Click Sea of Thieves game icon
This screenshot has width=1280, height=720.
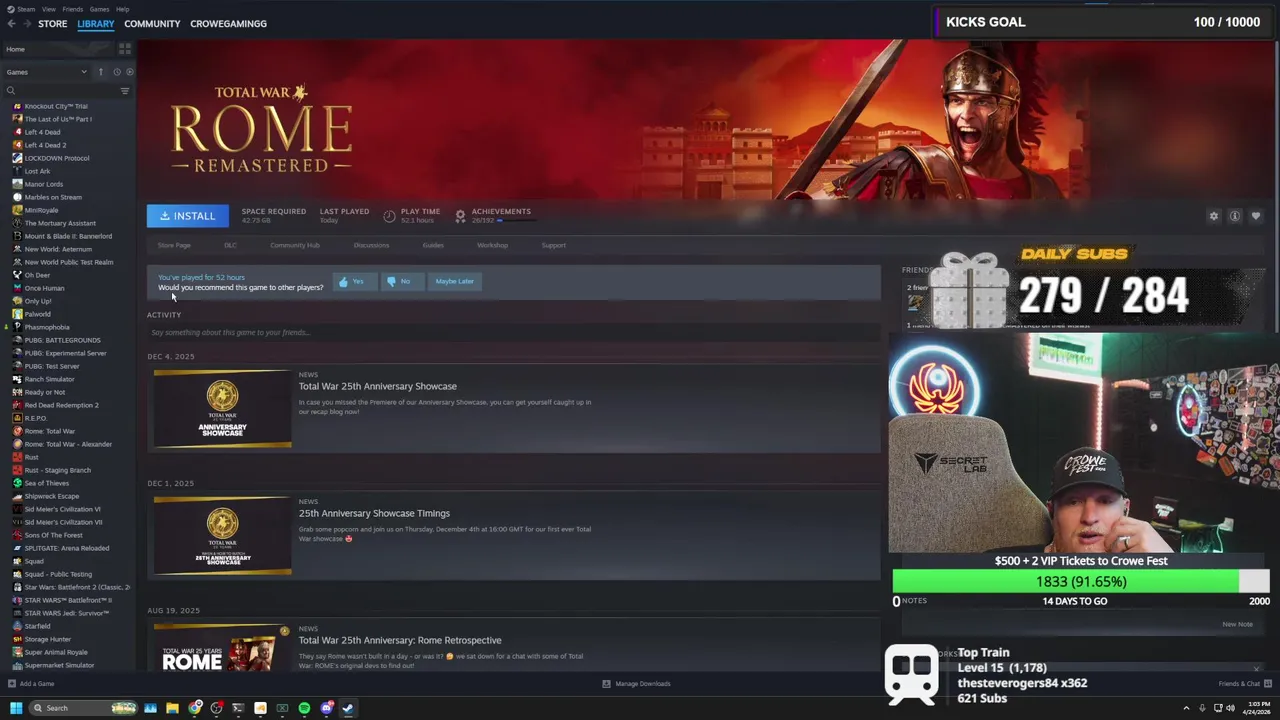point(17,483)
